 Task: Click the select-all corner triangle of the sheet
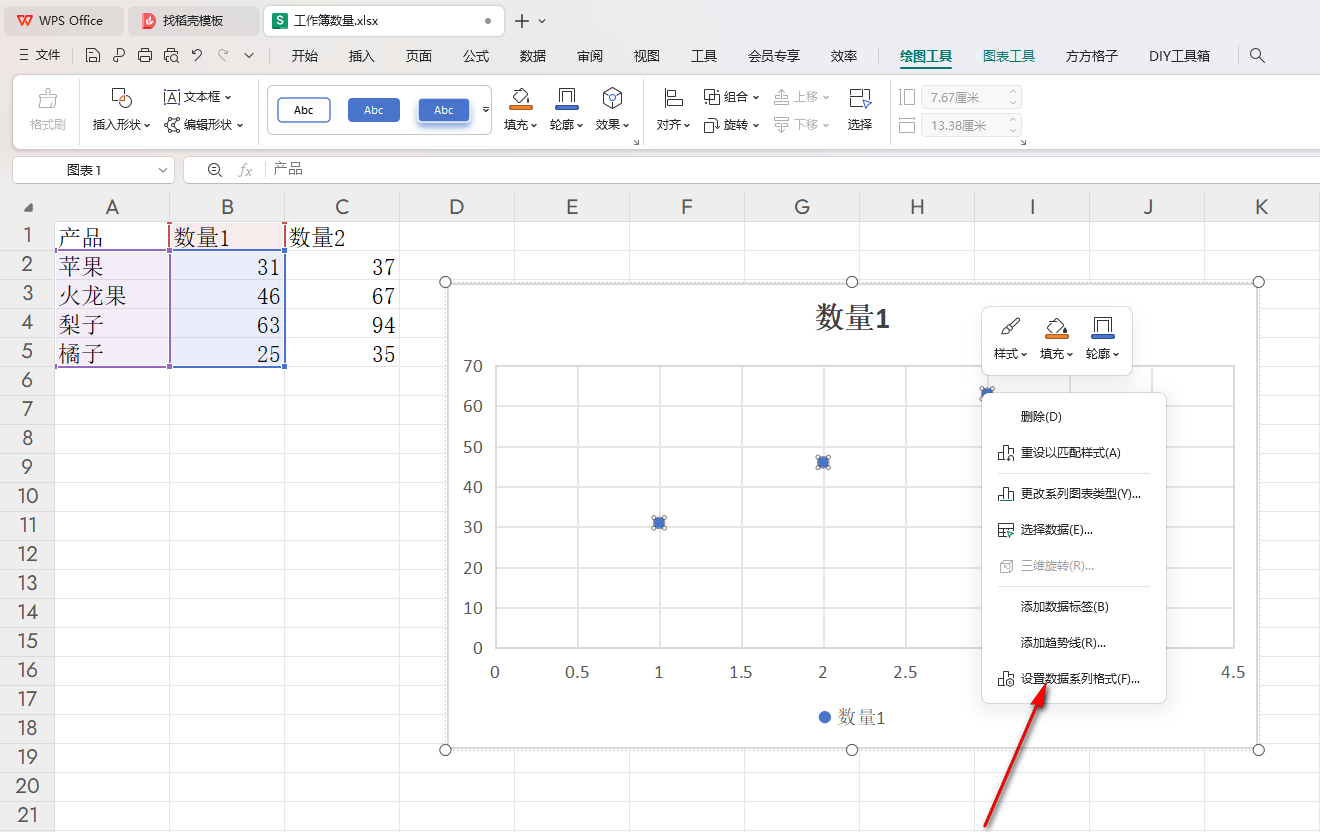[28, 208]
